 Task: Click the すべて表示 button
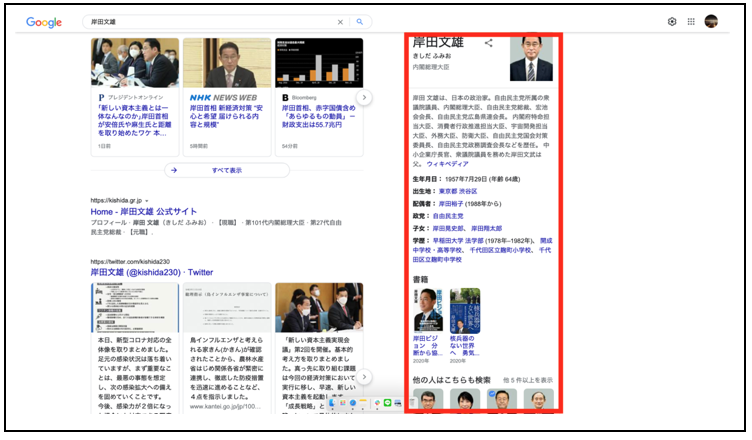227,170
